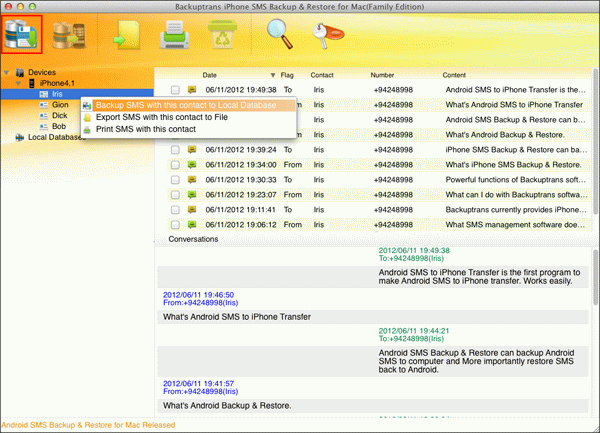Click conversation text 'What's Android SMS to iPhone Transfer'
The image size is (600, 433).
pos(237,317)
